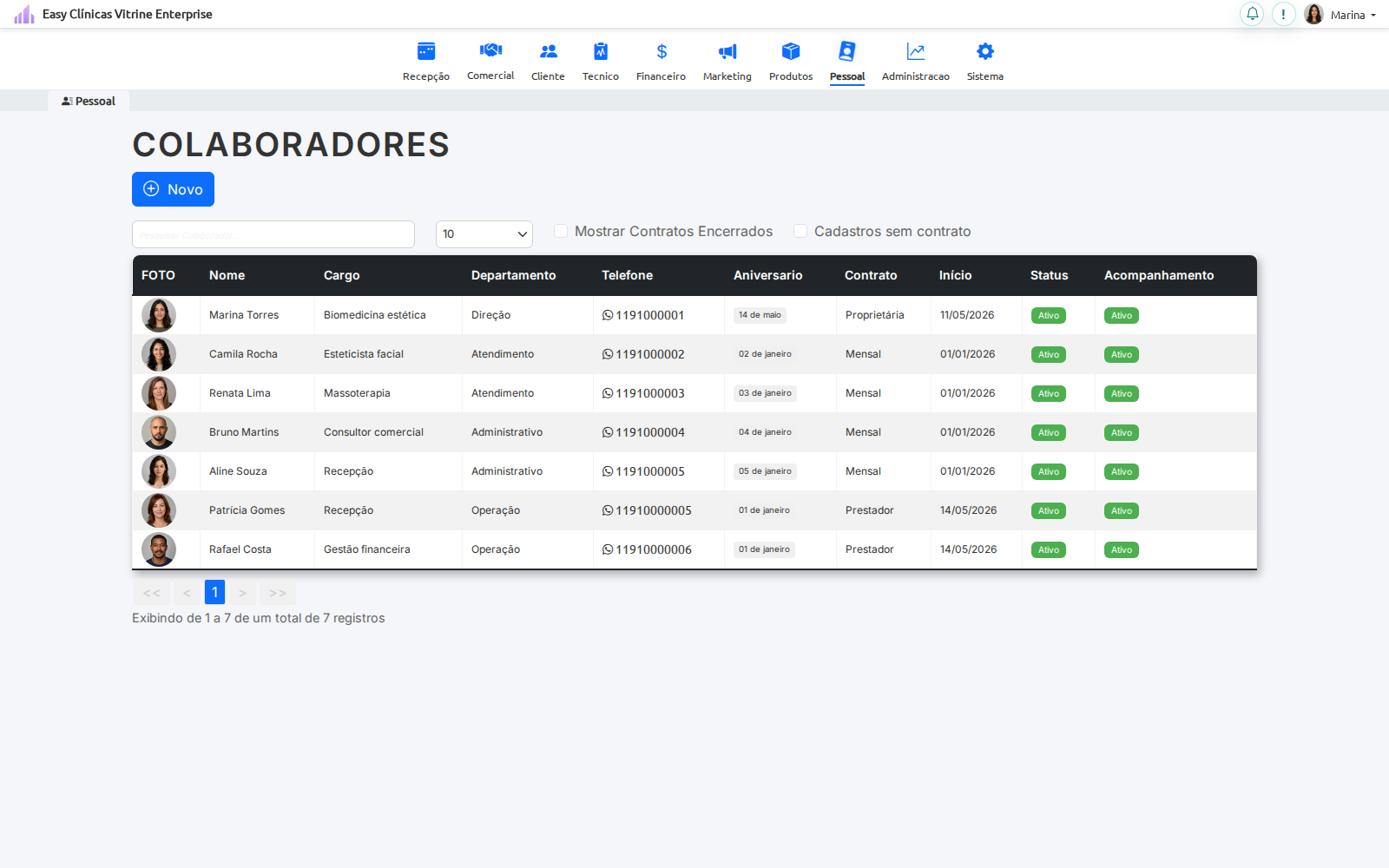The width and height of the screenshot is (1389, 868).
Task: Click Status Ativo badge for Marina Torres
Action: click(1049, 315)
